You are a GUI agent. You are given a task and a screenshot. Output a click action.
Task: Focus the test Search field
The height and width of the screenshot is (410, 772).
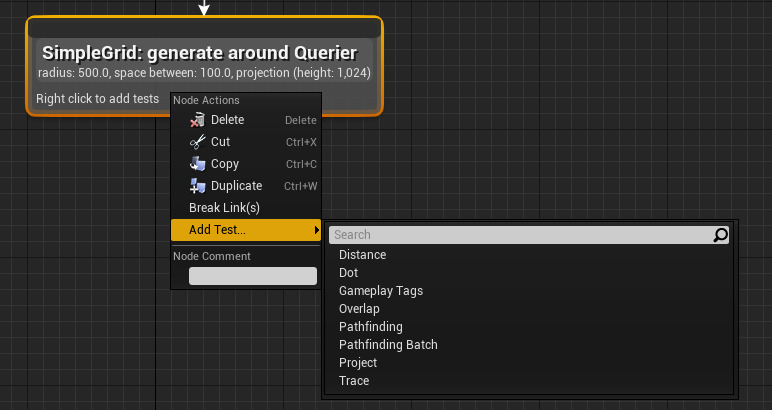coord(529,235)
